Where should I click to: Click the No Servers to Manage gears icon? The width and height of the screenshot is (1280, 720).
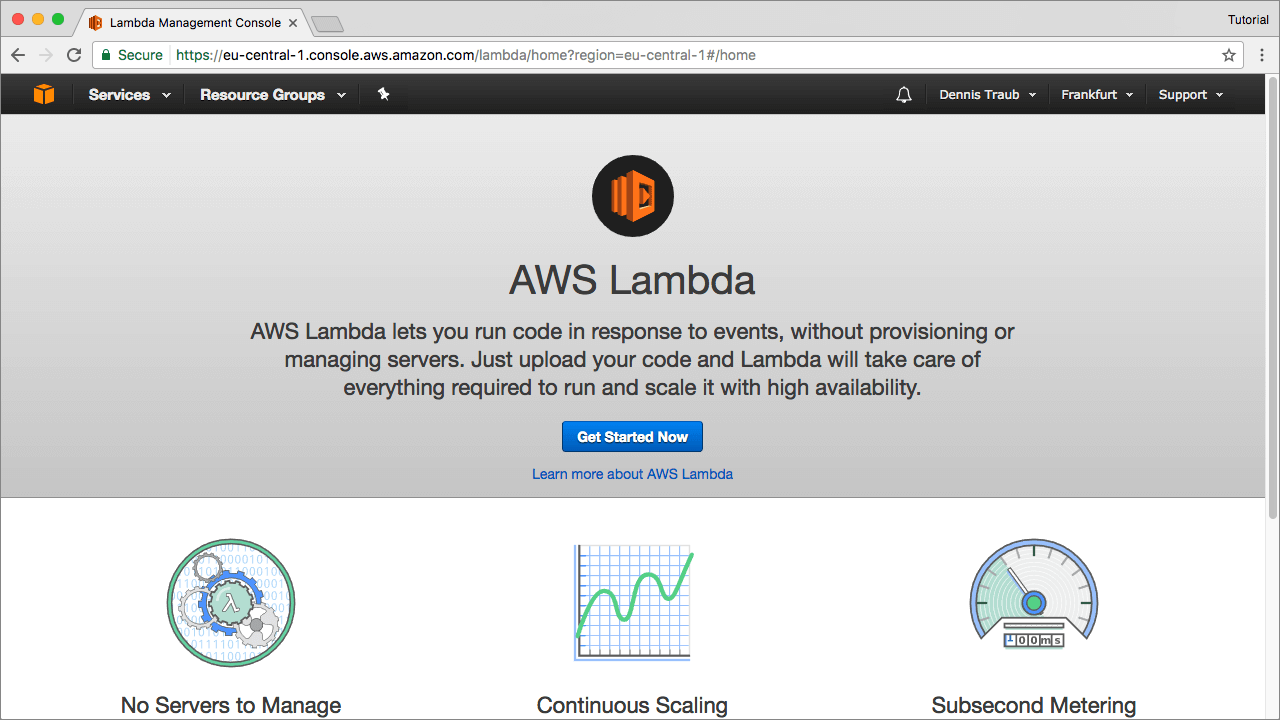(x=231, y=603)
